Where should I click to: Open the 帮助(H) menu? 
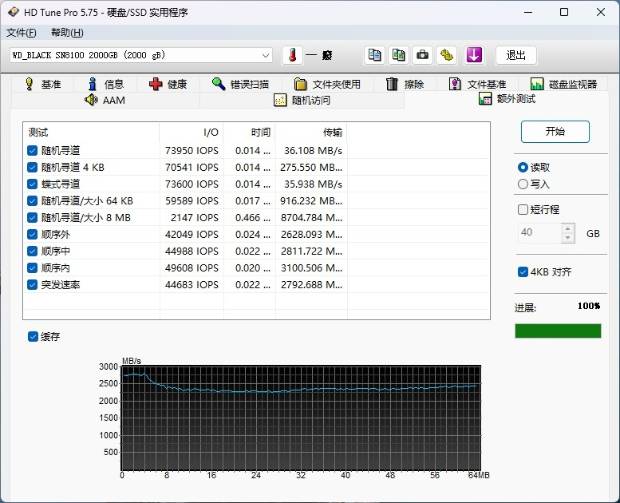coord(67,33)
